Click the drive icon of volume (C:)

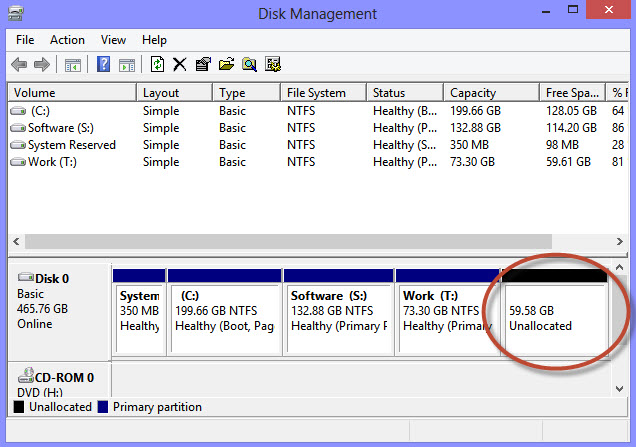point(18,111)
